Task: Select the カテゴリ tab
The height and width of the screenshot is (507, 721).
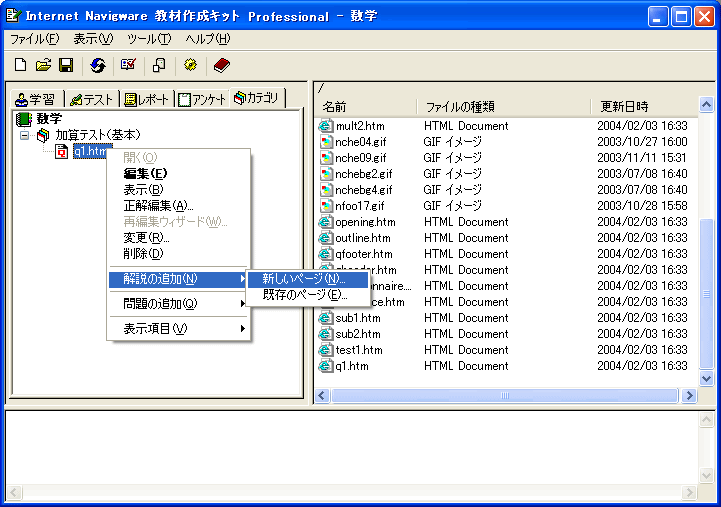Action: (x=257, y=97)
